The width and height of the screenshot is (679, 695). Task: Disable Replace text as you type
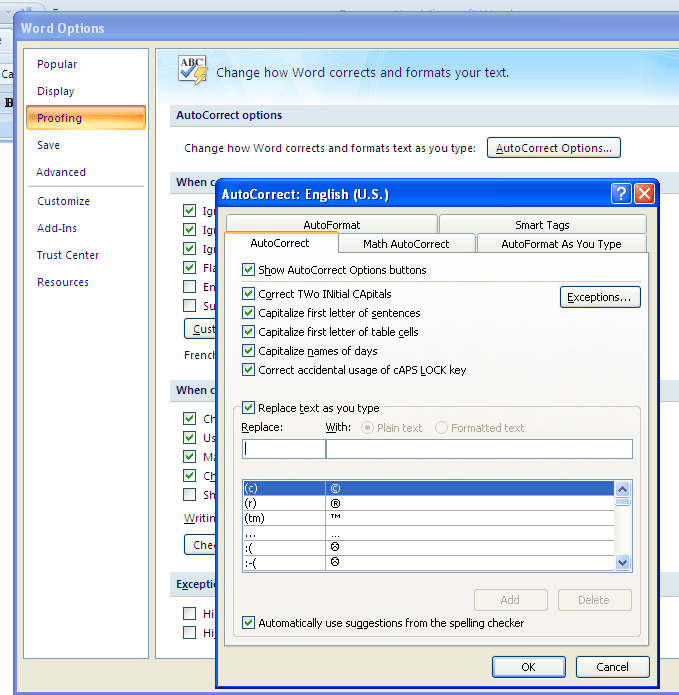(x=248, y=407)
